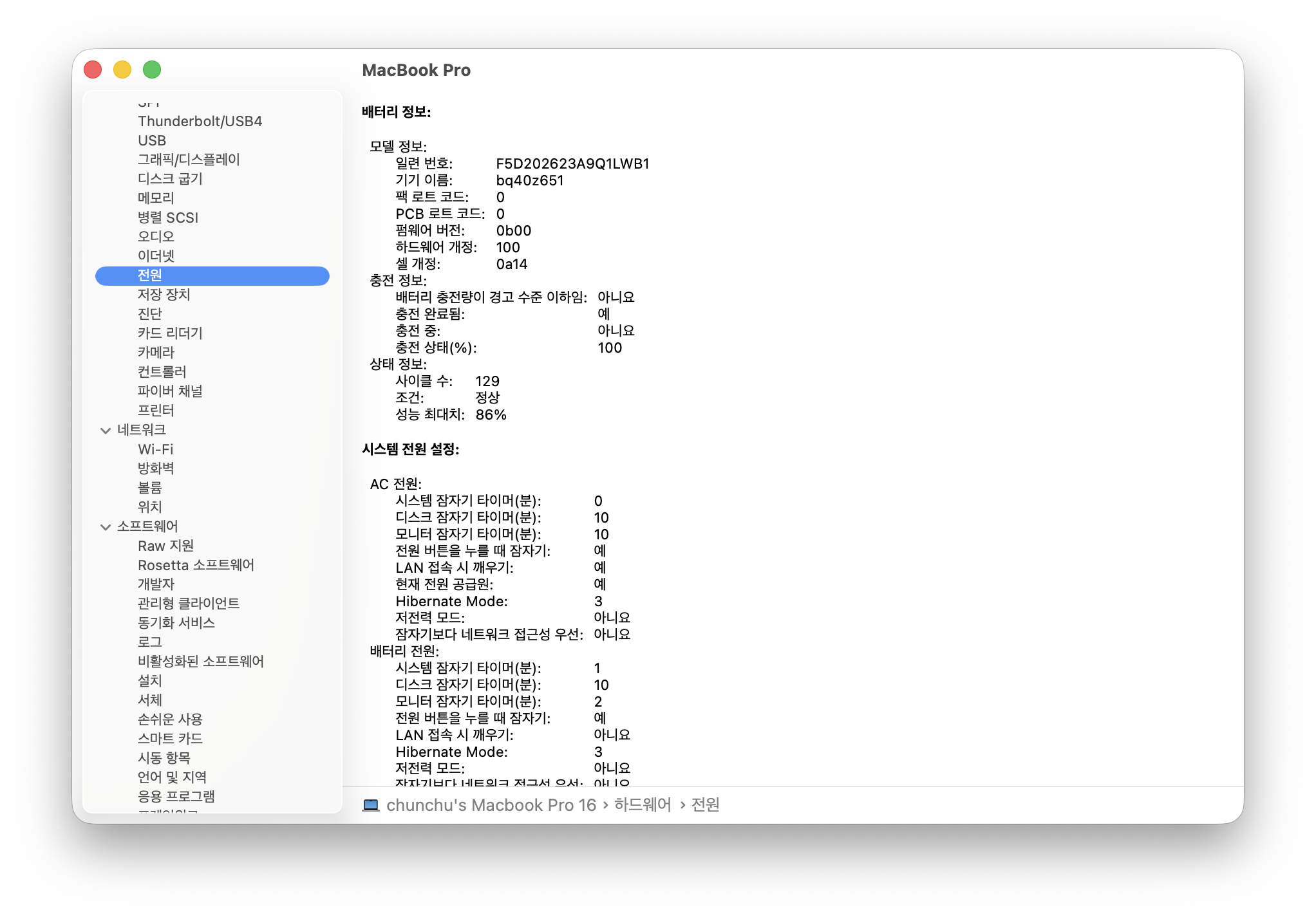Viewport: 1316px width, 919px height.
Task: Click the 하드웨어 개정 label
Action: pyautogui.click(x=437, y=248)
